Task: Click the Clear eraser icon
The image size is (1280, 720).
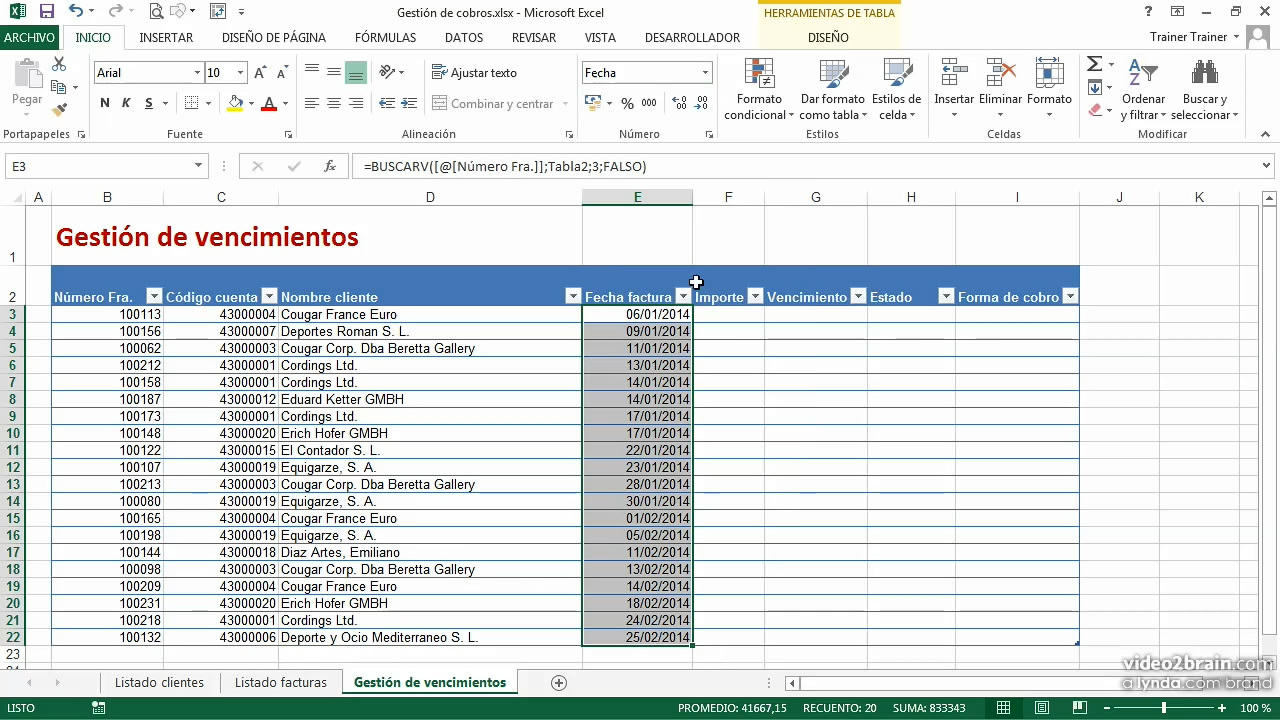Action: (1094, 110)
